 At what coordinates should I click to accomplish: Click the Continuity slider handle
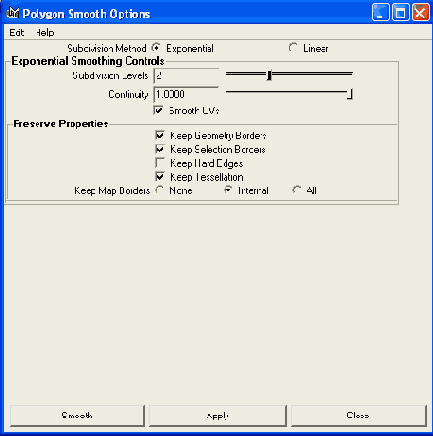pos(350,94)
